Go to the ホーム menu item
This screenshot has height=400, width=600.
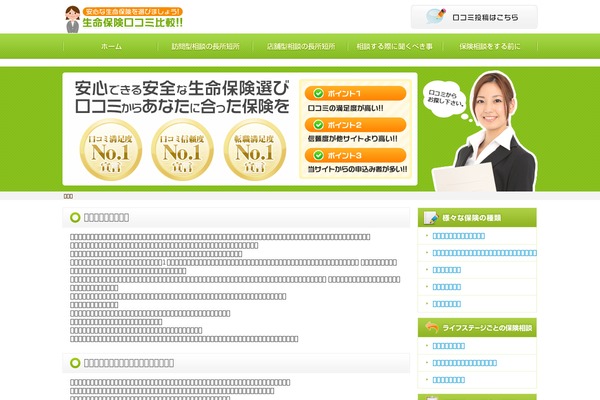pos(111,46)
